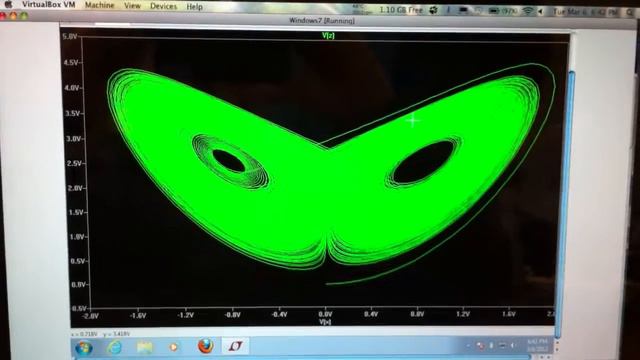Open the Devices menu
640x360 pixels.
(163, 7)
